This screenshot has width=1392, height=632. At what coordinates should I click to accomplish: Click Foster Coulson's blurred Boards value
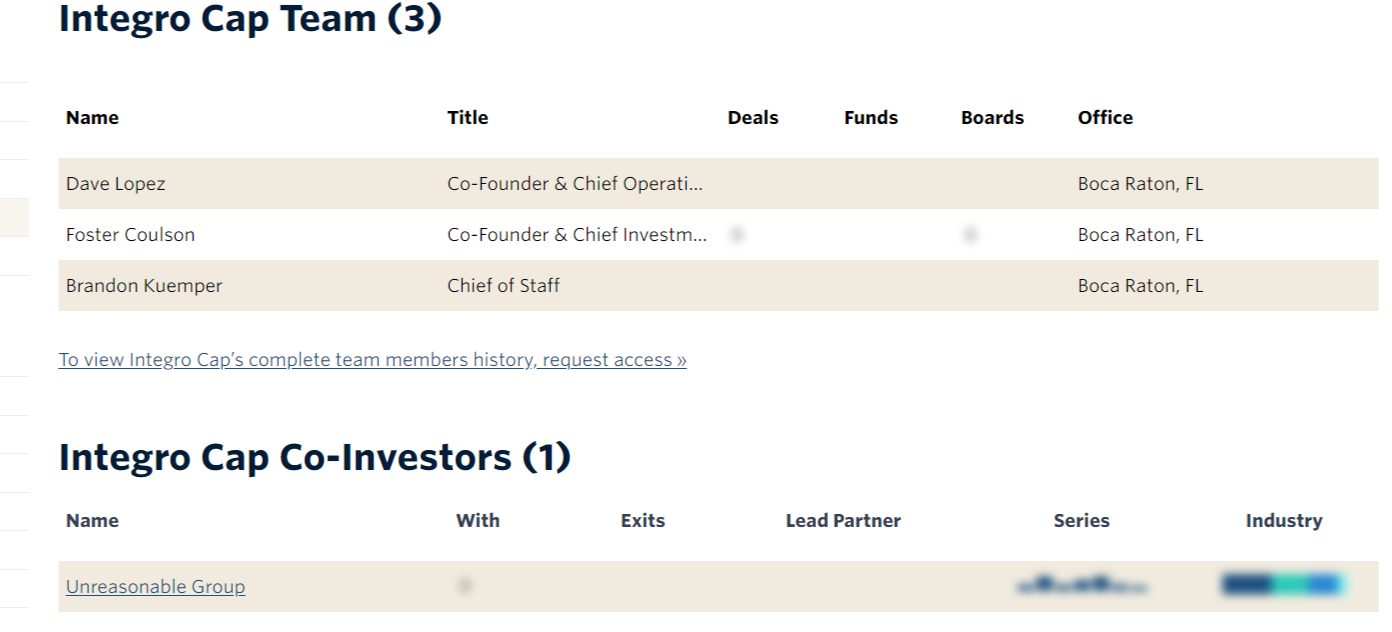(x=970, y=235)
